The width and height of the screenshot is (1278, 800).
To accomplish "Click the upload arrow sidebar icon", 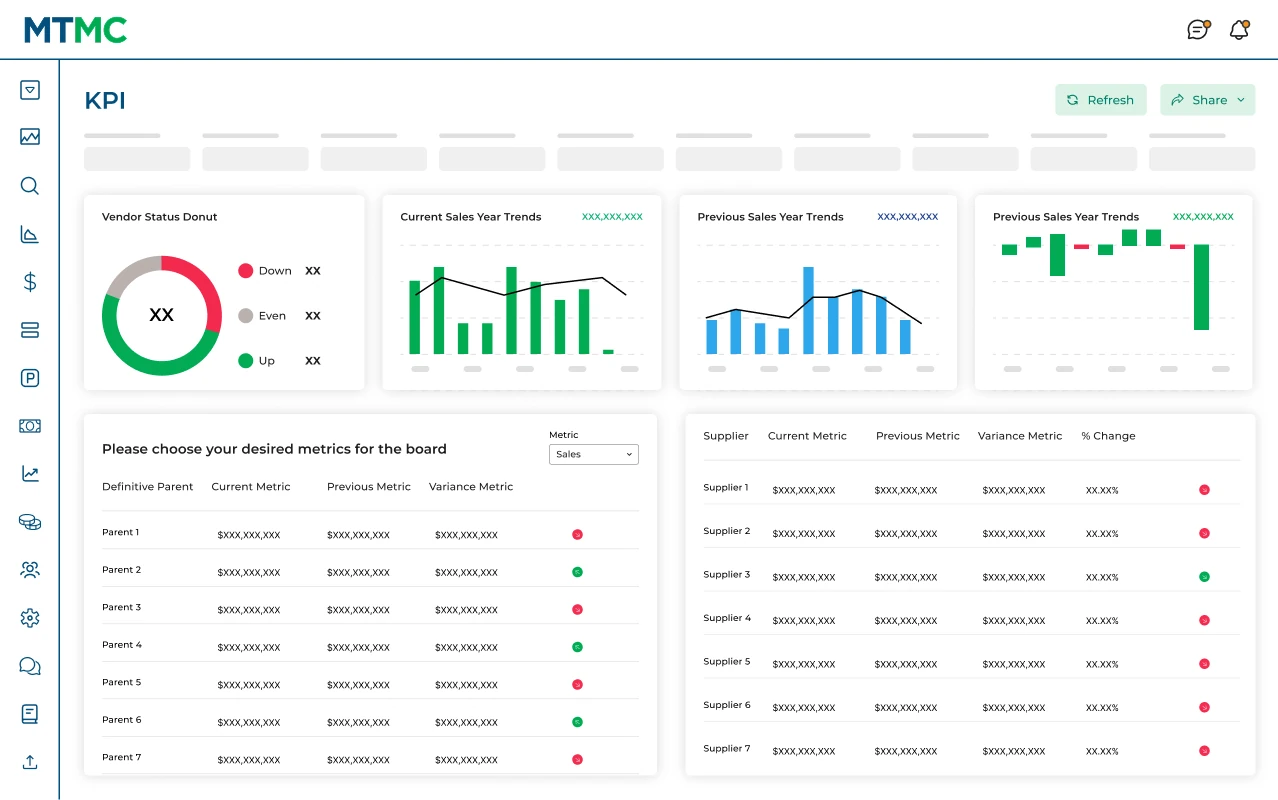I will click(x=30, y=762).
